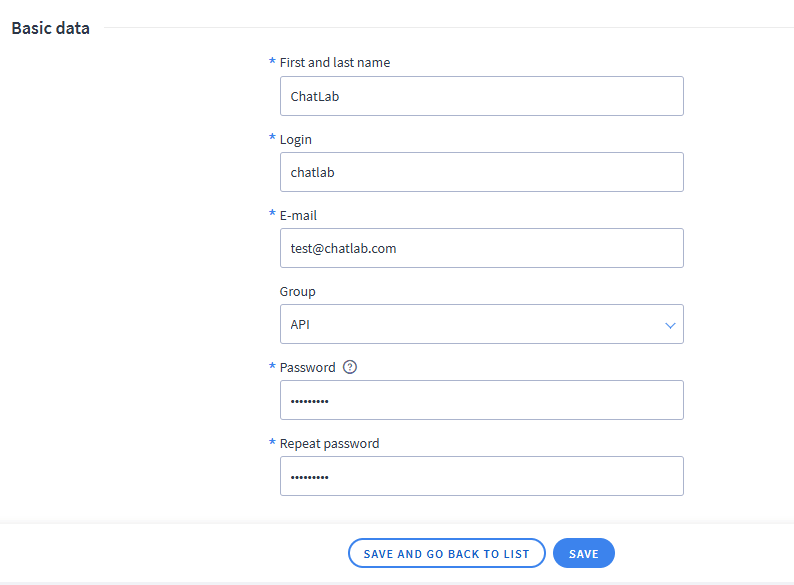Click into the Login input field
This screenshot has height=585, width=794.
coord(481,172)
